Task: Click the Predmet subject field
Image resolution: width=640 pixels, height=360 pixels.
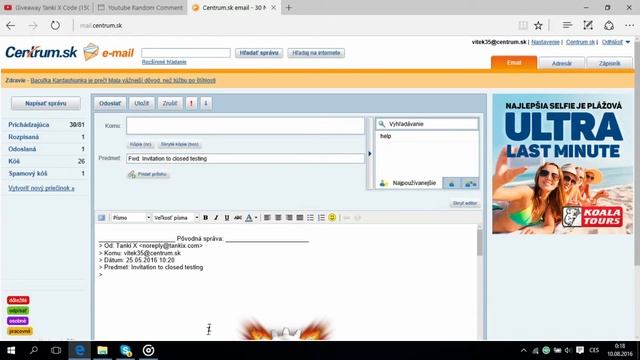Action: point(245,158)
